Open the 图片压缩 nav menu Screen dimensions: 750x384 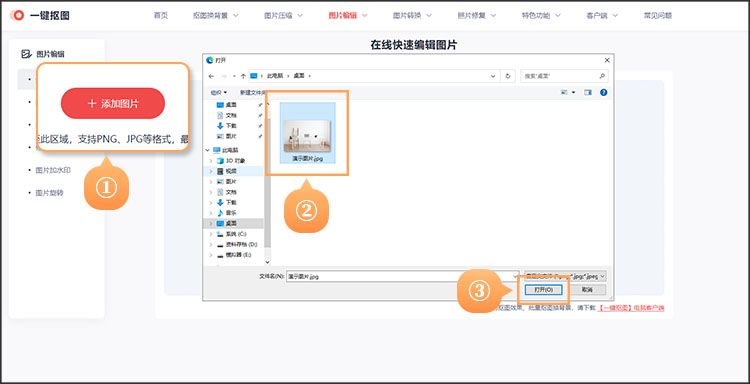284,15
